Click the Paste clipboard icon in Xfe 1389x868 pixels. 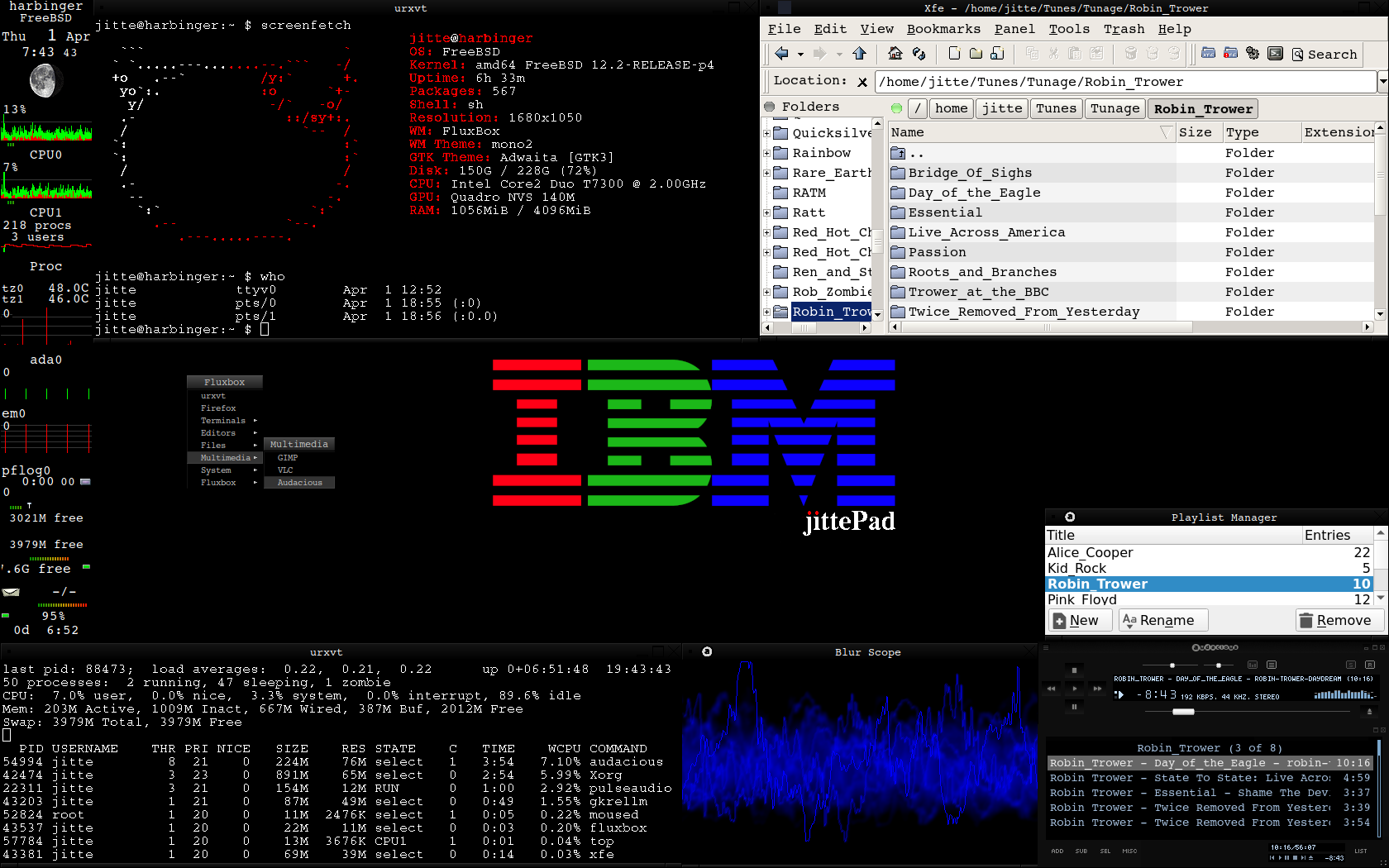pyautogui.click(x=1075, y=54)
